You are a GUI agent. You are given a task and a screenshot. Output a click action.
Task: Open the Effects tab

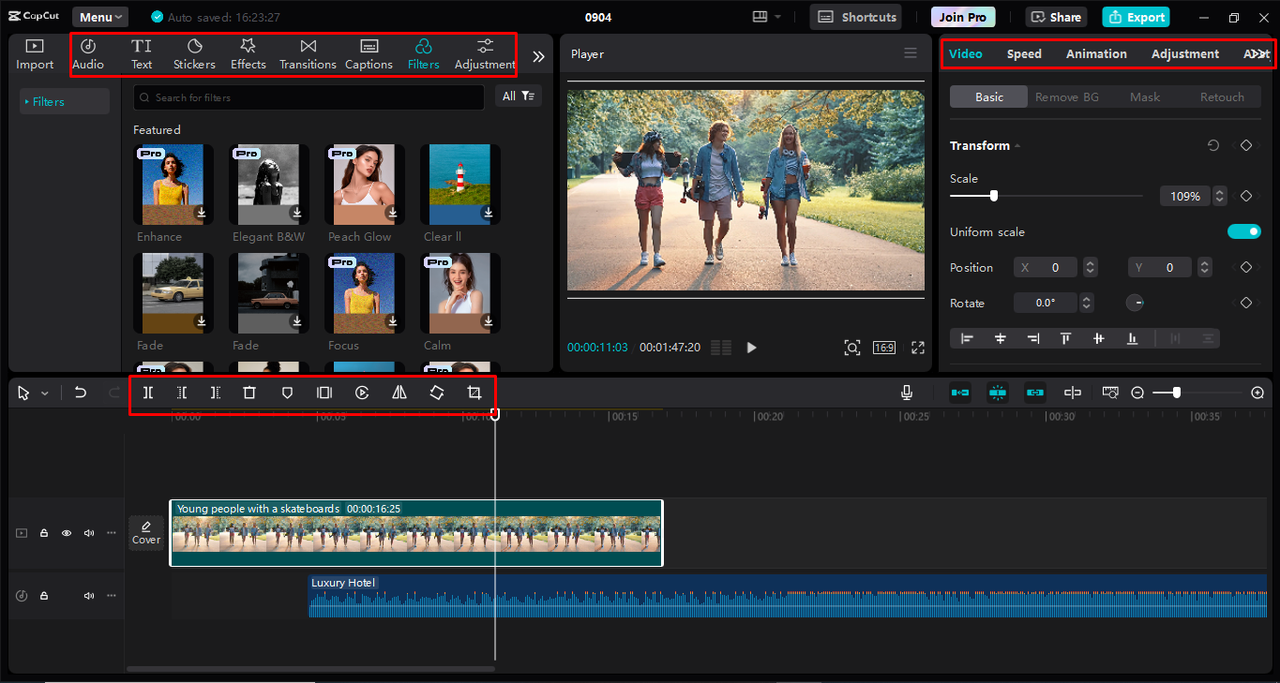point(248,54)
